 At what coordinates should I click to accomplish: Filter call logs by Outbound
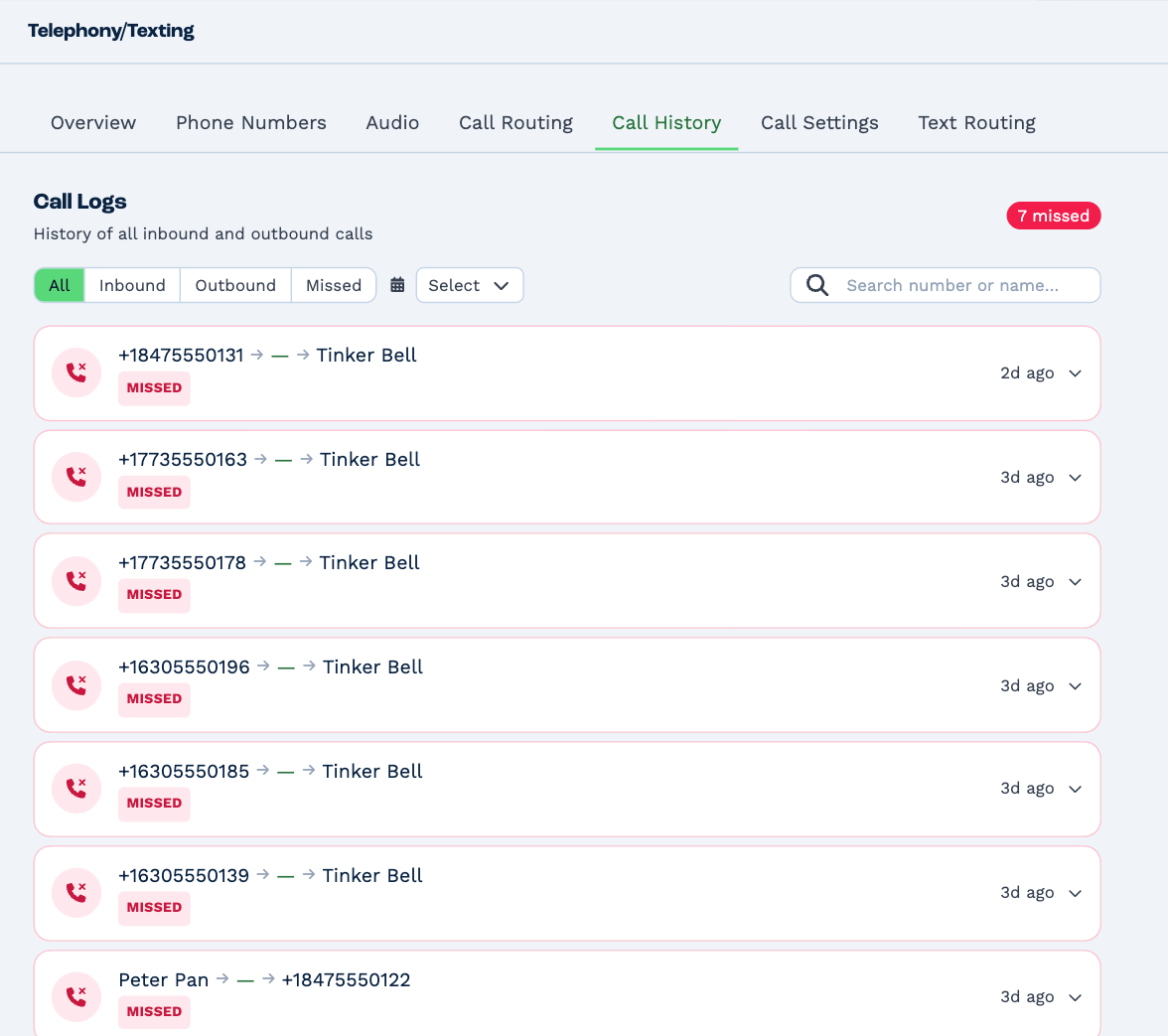(235, 285)
